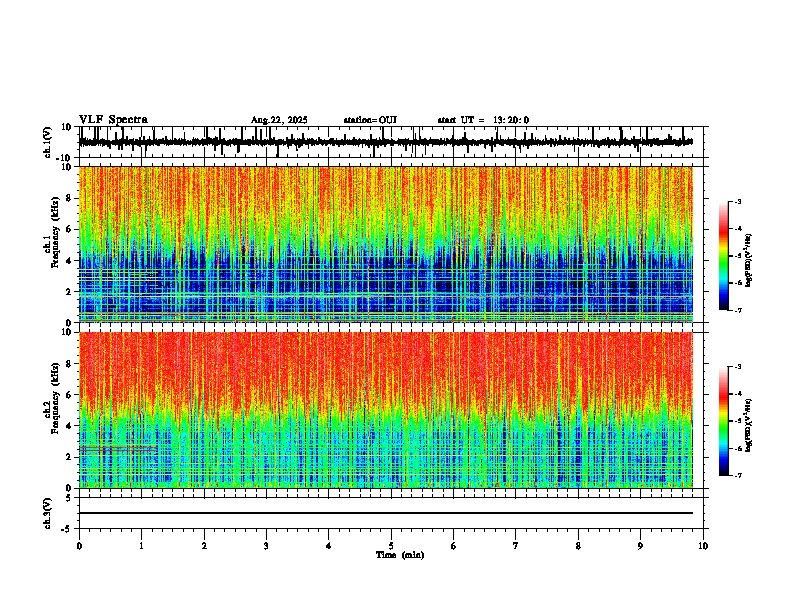Click time axis tick label "6"
This screenshot has width=792, height=612.
click(454, 546)
